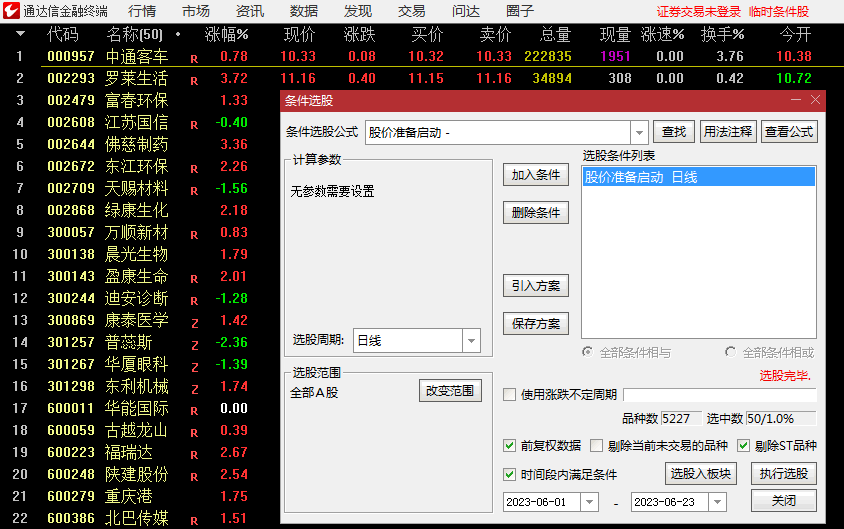Open the 数据 menu

coord(304,11)
